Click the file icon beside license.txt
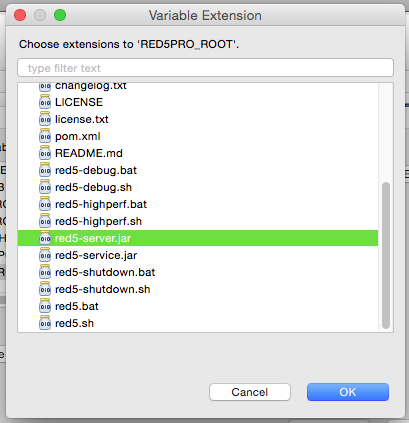Screen dimensions: 409x423 (x=45, y=119)
